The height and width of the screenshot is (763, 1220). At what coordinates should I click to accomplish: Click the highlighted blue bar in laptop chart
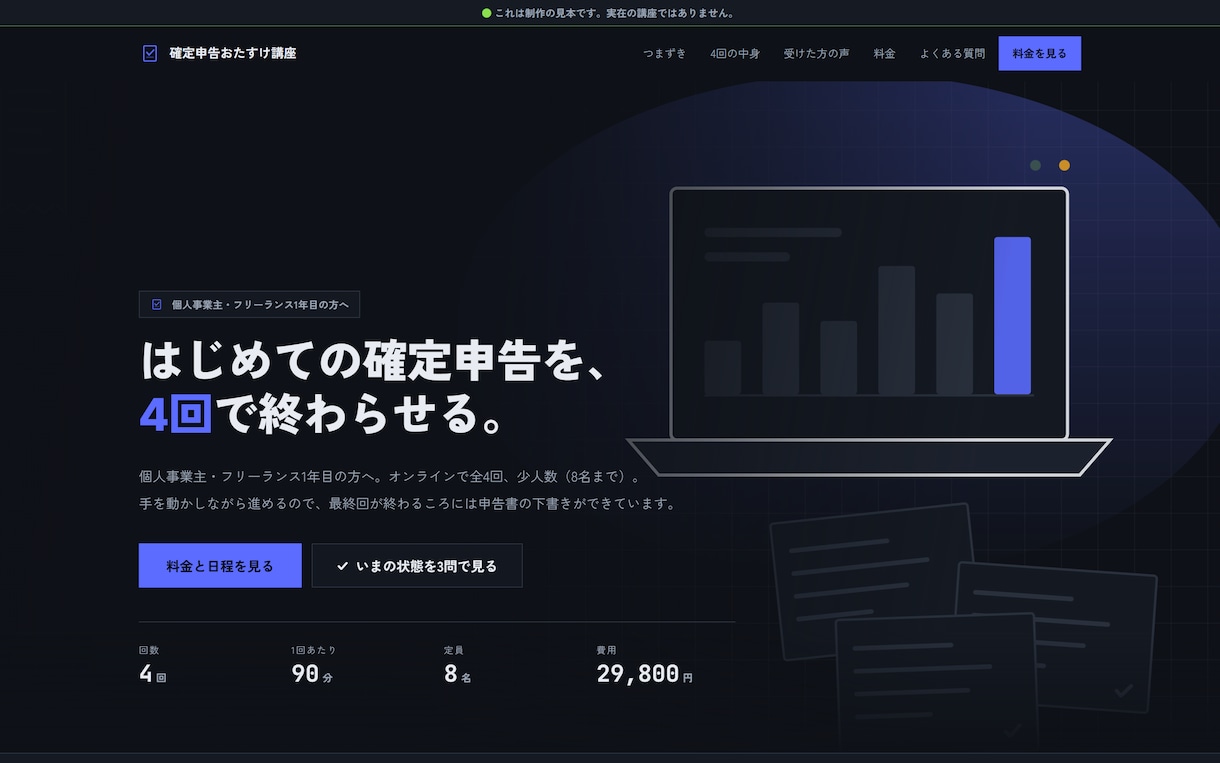pyautogui.click(x=1012, y=316)
